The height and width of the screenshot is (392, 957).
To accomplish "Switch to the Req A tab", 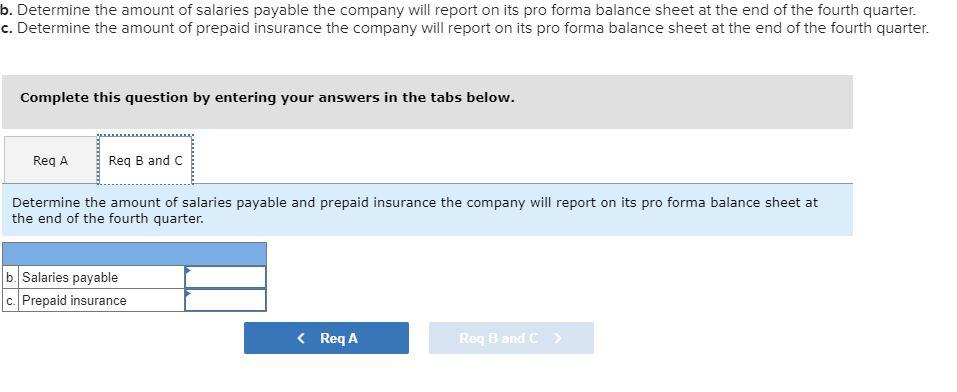I will click(51, 161).
